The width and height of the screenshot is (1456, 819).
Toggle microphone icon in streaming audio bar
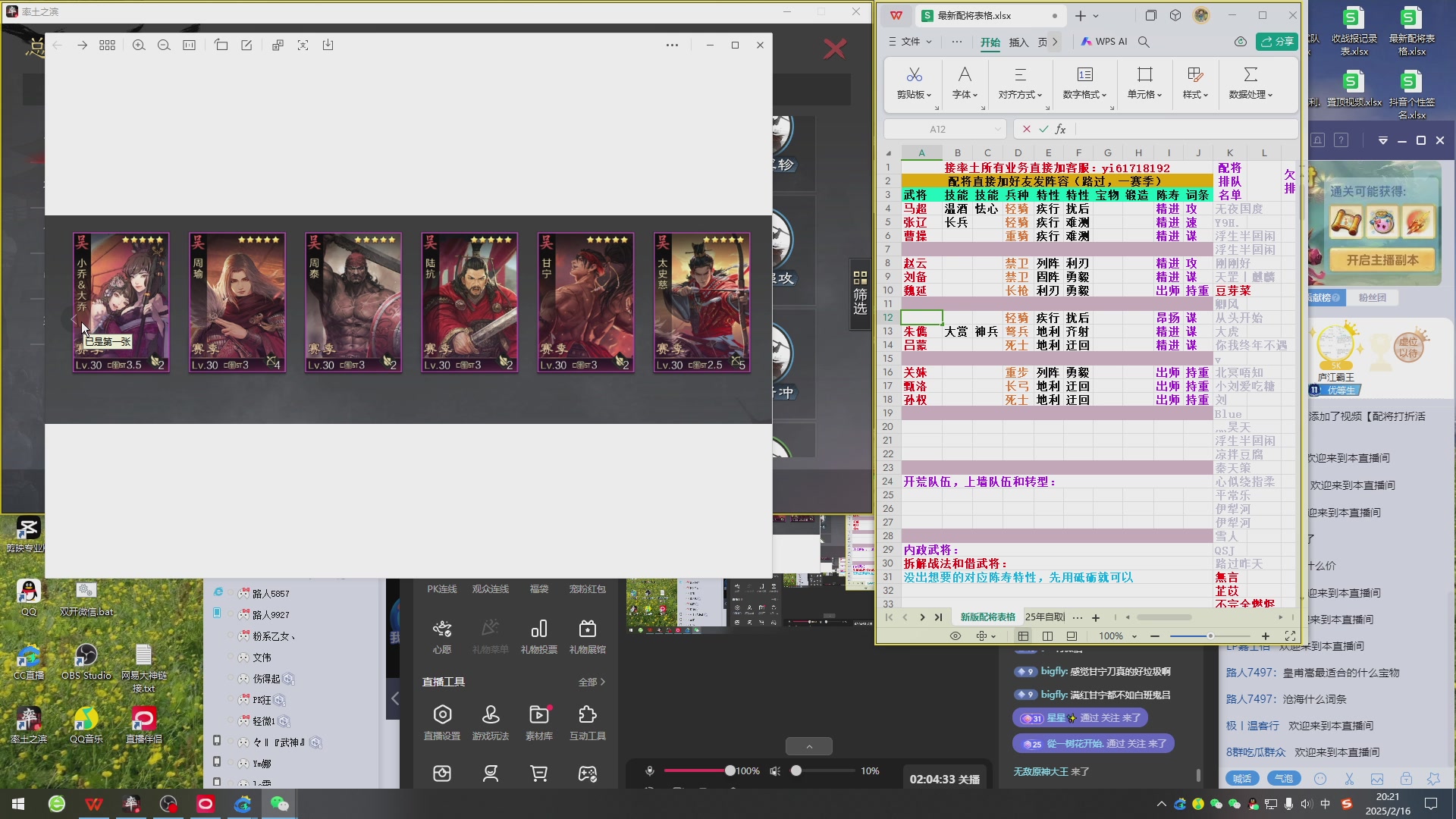[650, 770]
